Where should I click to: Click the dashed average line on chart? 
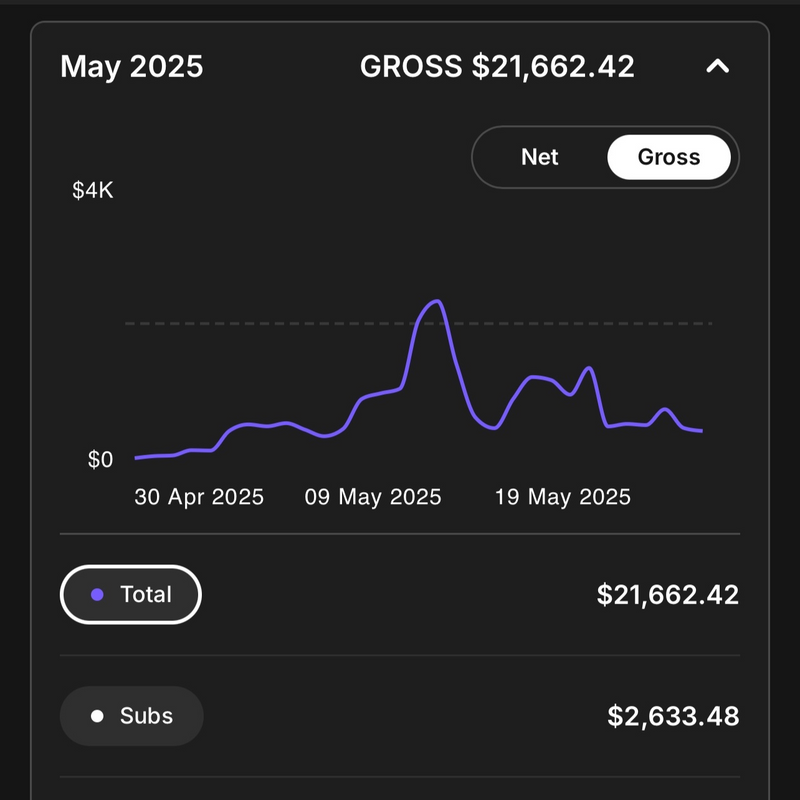click(250, 324)
